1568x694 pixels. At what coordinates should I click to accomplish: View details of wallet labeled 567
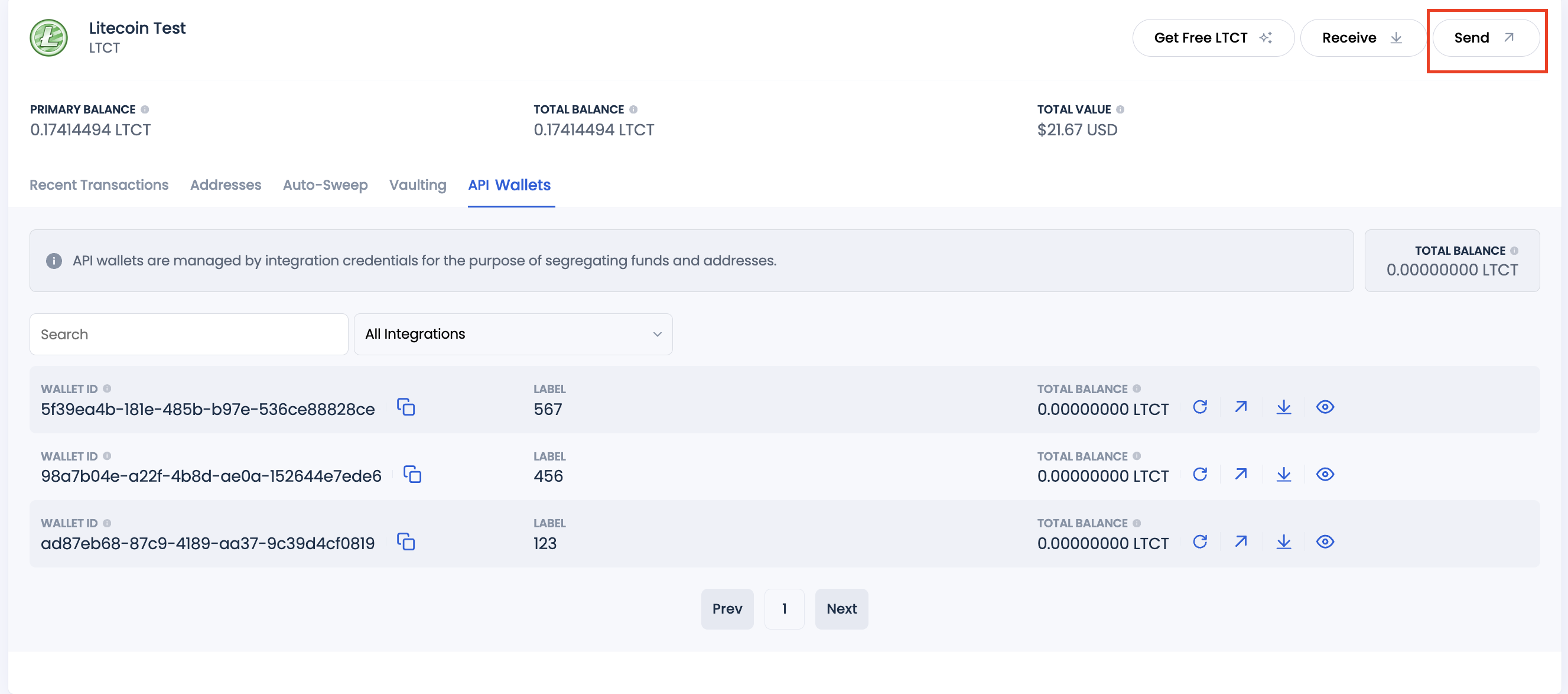tap(1325, 407)
